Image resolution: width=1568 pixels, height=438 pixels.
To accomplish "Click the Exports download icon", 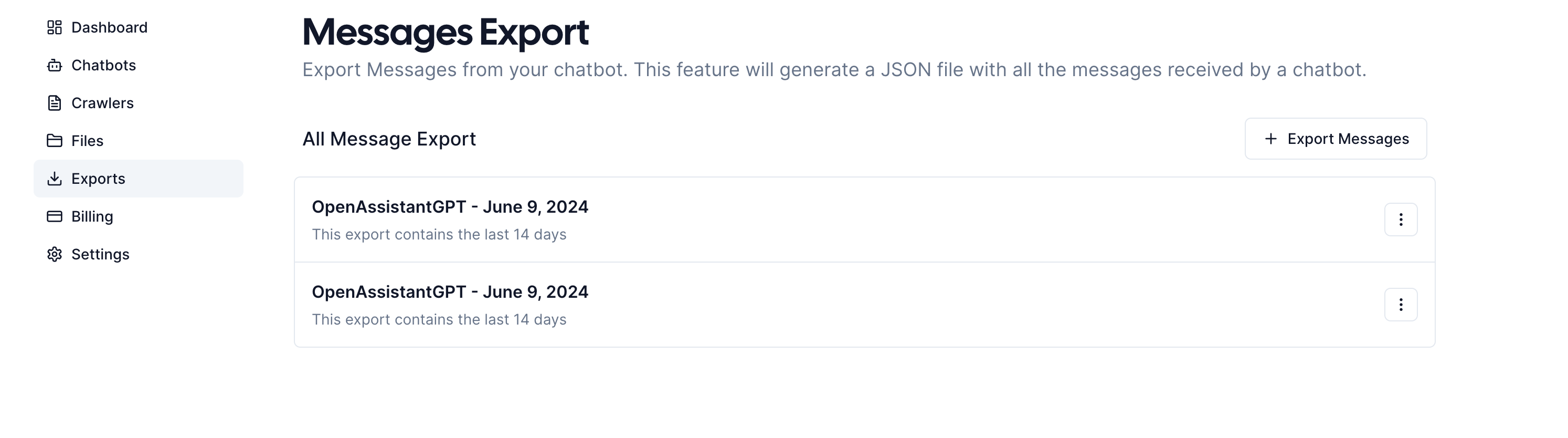I will pos(54,179).
